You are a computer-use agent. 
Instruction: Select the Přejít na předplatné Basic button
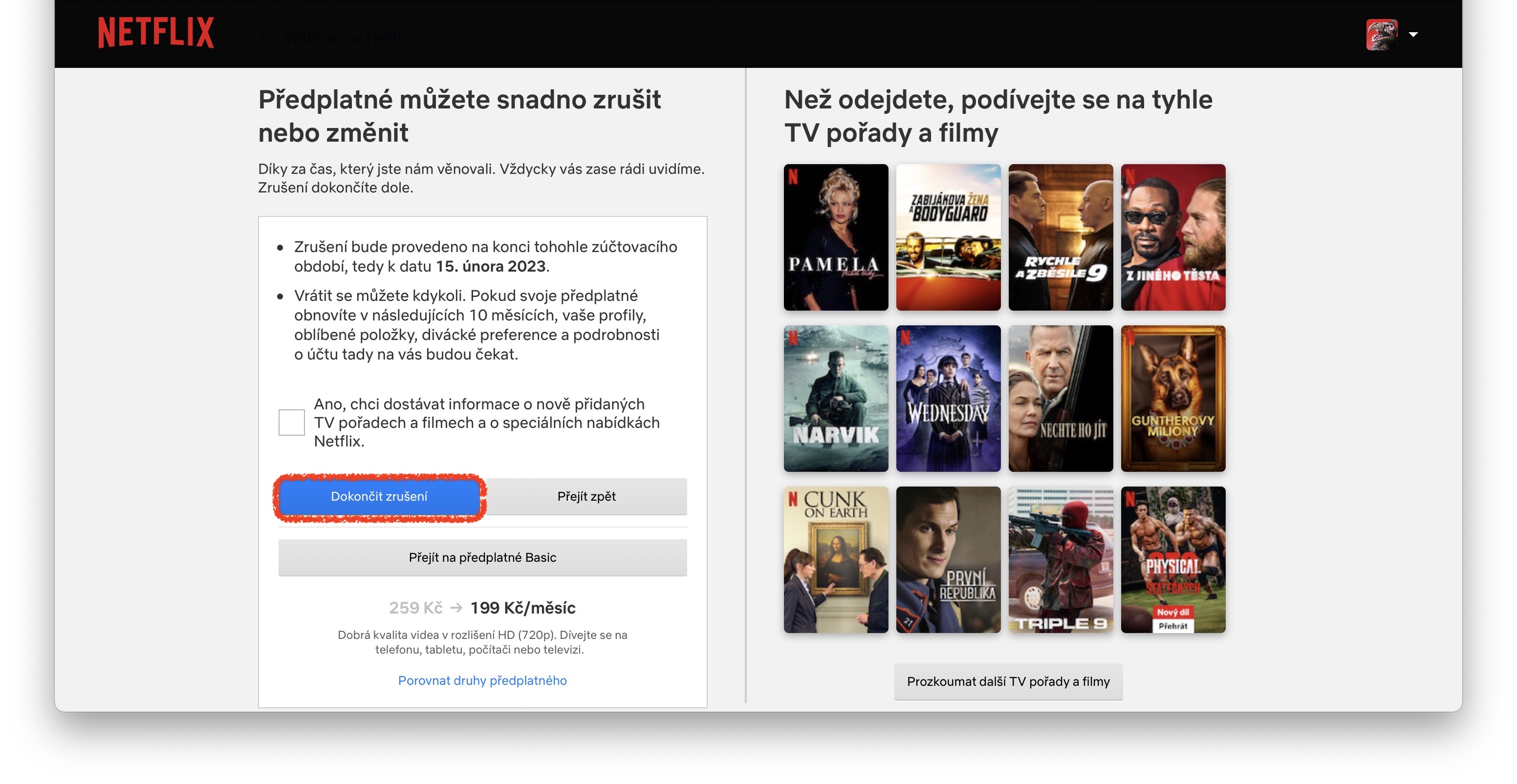(x=482, y=557)
